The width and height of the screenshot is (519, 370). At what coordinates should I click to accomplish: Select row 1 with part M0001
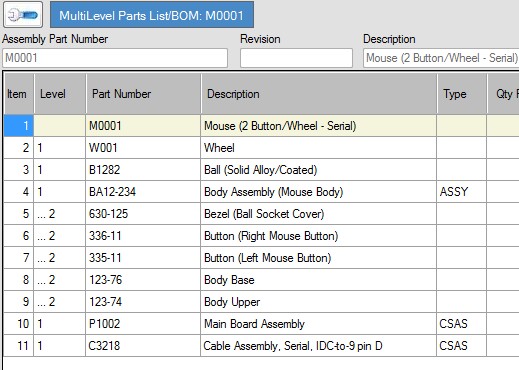[261, 126]
